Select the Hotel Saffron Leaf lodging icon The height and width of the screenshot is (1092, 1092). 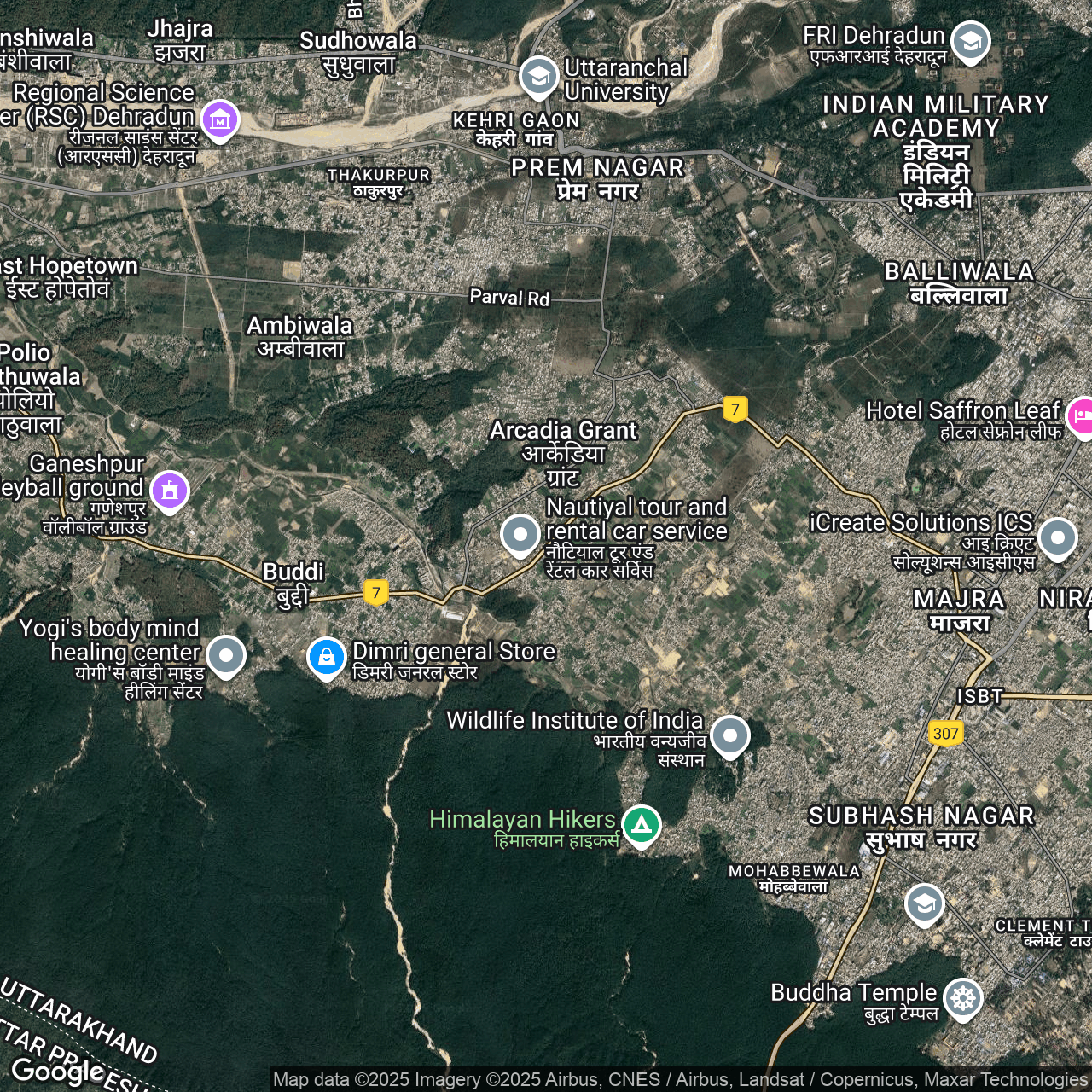click(x=1081, y=415)
